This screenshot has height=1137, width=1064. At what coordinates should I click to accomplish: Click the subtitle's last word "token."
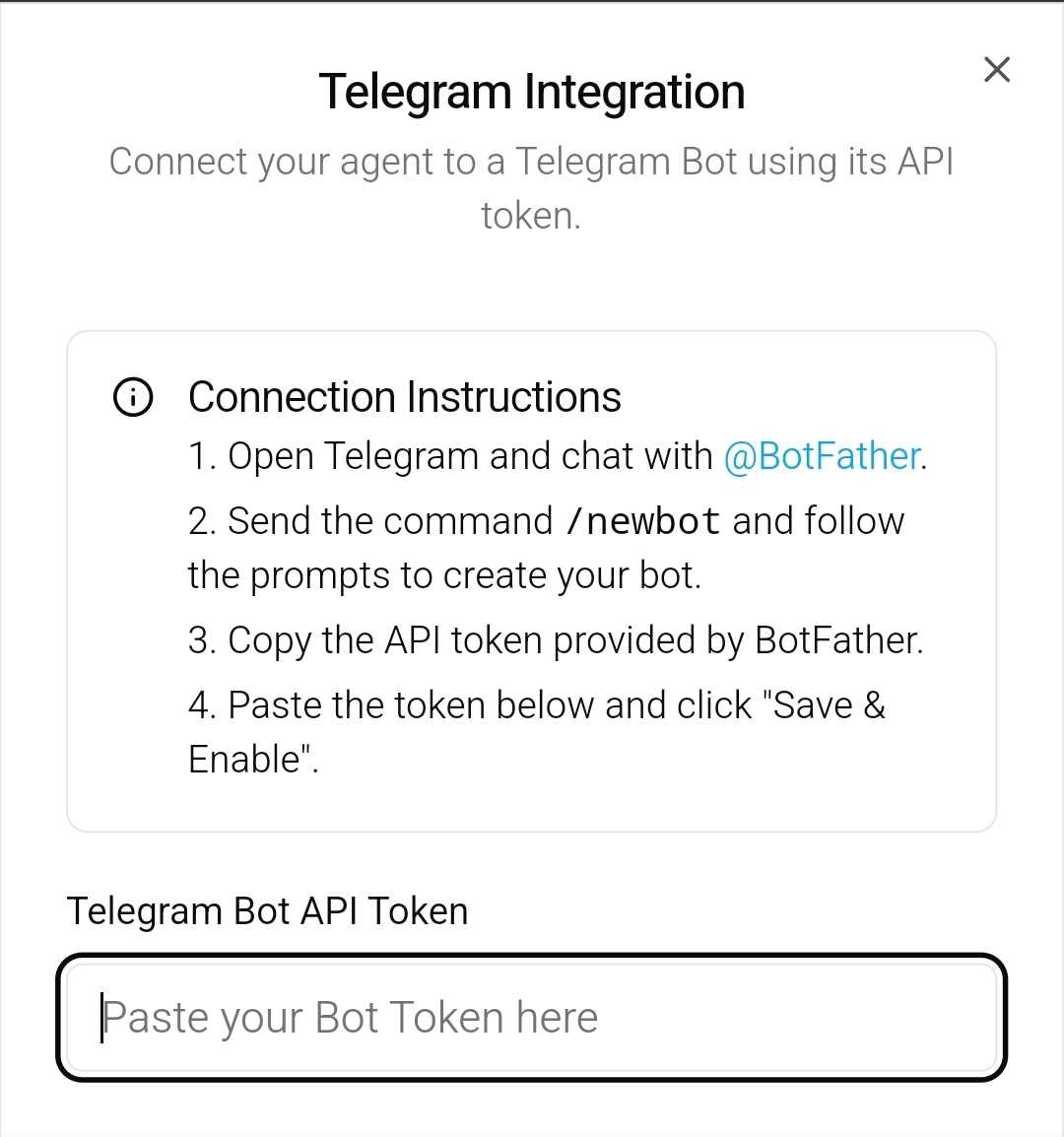pos(531,216)
